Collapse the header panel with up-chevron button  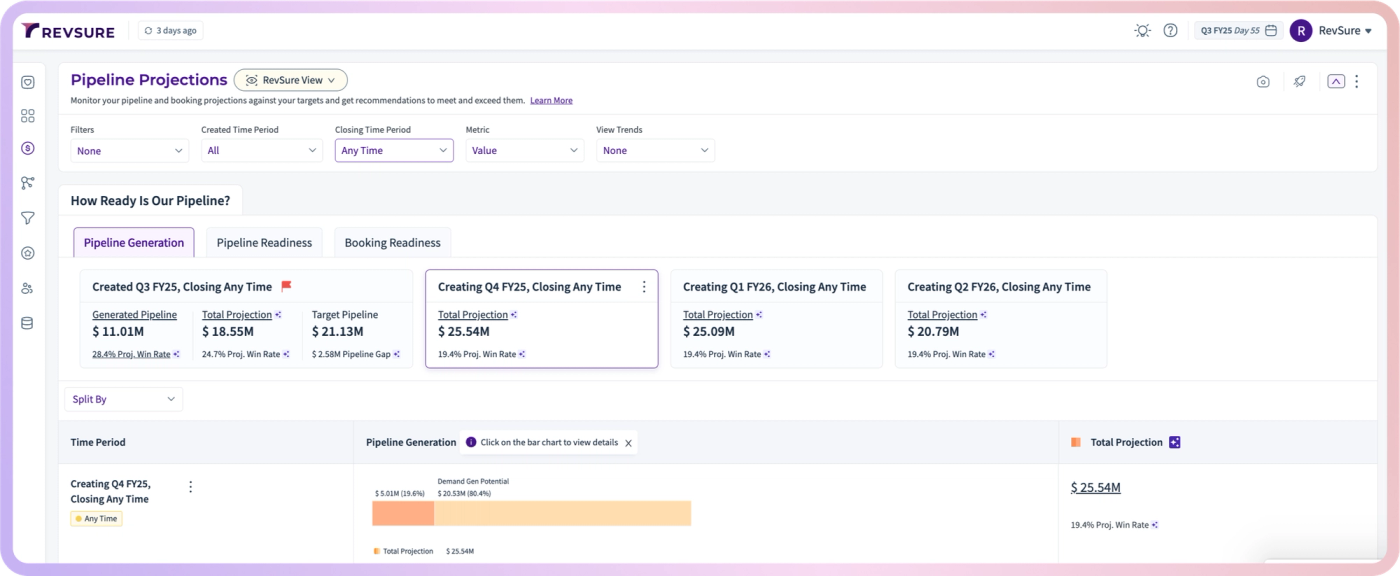coord(1336,82)
